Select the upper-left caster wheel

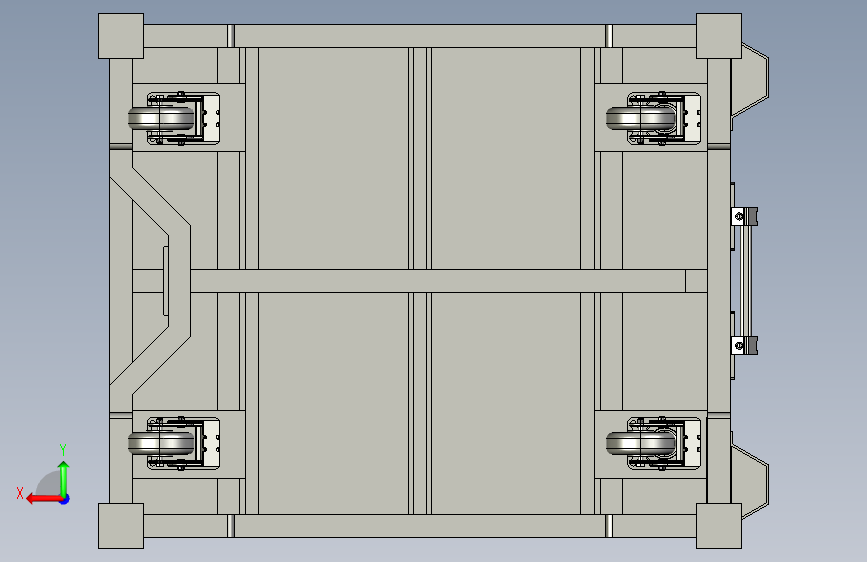pos(161,118)
